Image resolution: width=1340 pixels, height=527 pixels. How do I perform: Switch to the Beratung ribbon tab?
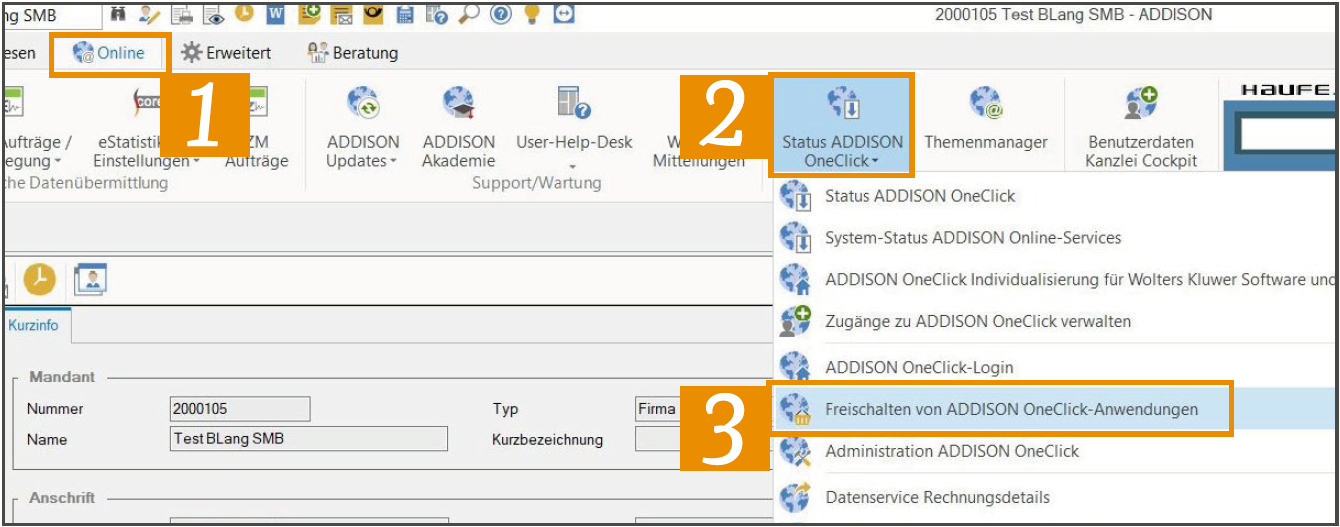pyautogui.click(x=353, y=53)
